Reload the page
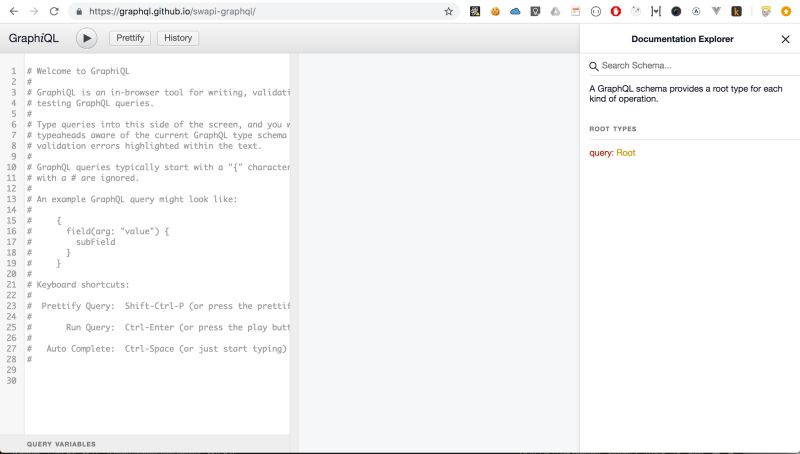Image resolution: width=800 pixels, height=454 pixels. [54, 11]
